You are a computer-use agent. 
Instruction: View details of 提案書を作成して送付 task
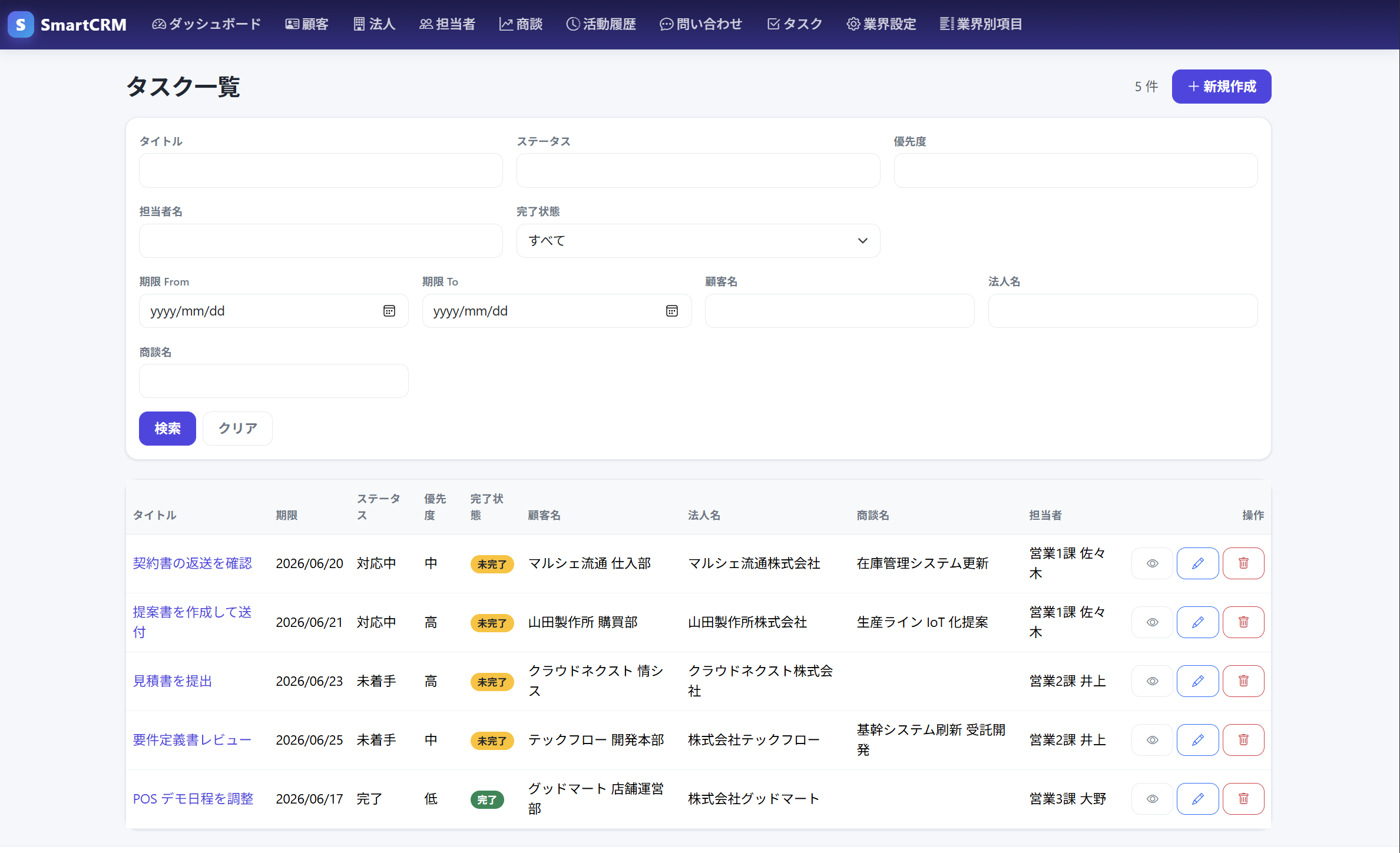point(1152,622)
